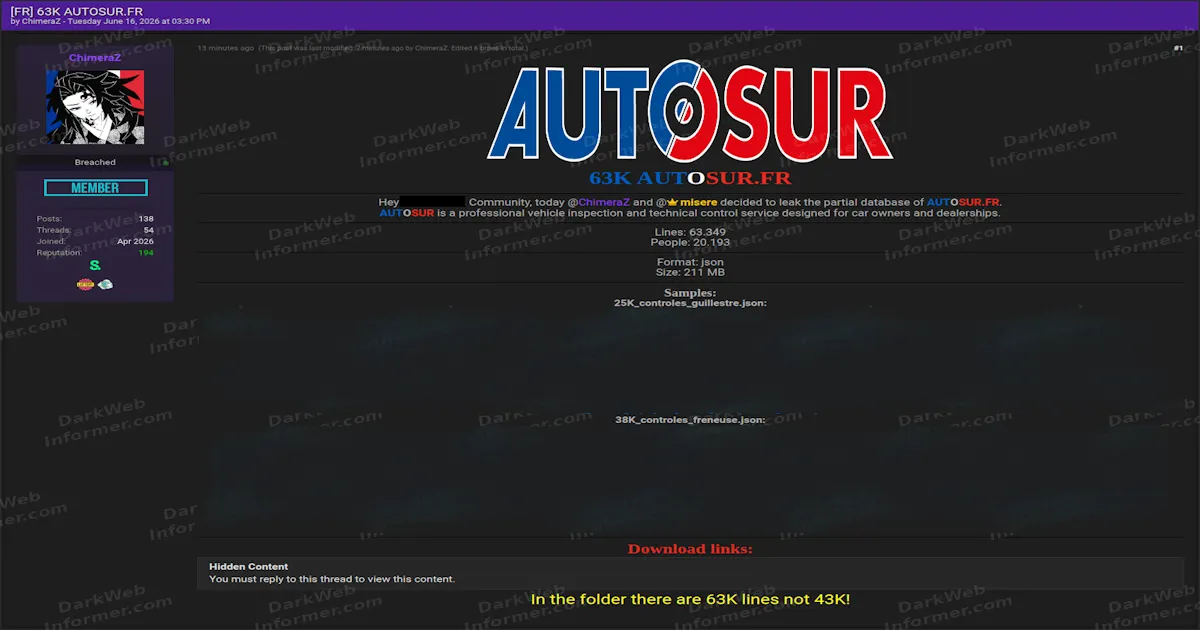Click the 63K AUTOSUR.FR heading
Screen dimensions: 1200x630
pyautogui.click(x=690, y=178)
